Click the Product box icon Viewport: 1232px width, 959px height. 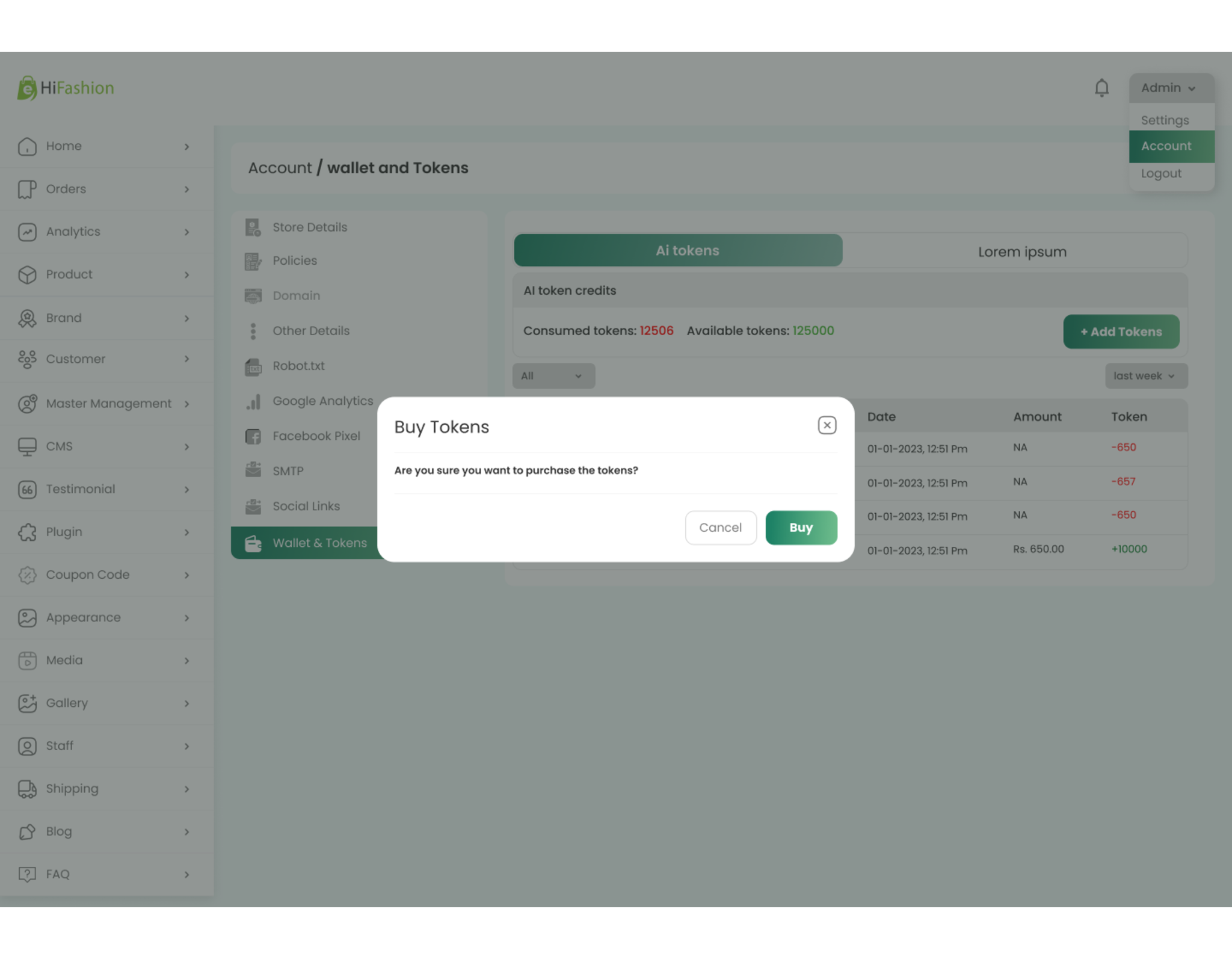(27, 274)
